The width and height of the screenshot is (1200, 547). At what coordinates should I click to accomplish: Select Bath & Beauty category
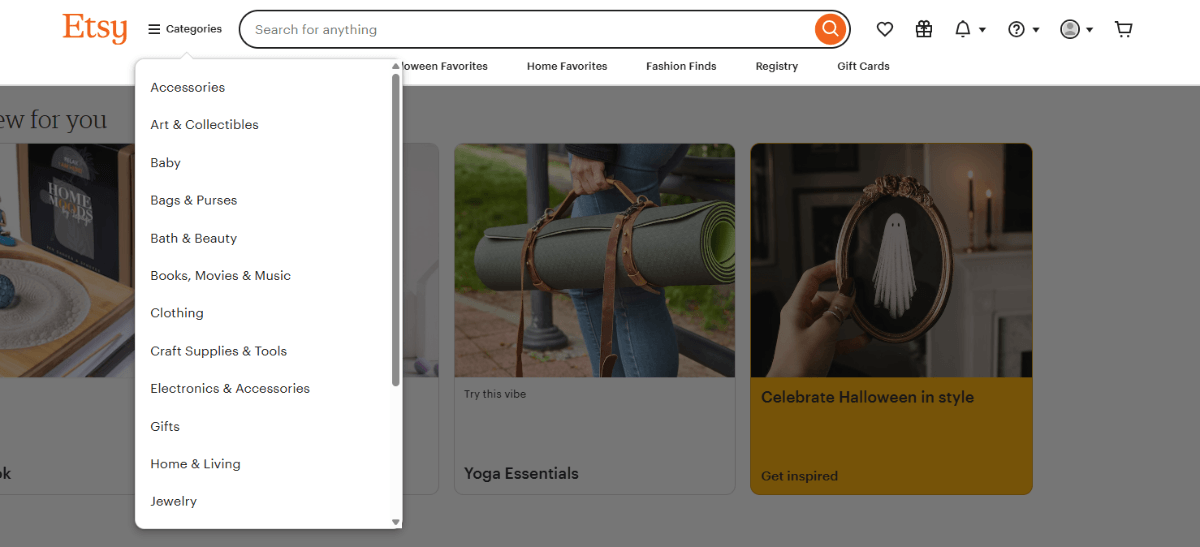click(x=194, y=238)
